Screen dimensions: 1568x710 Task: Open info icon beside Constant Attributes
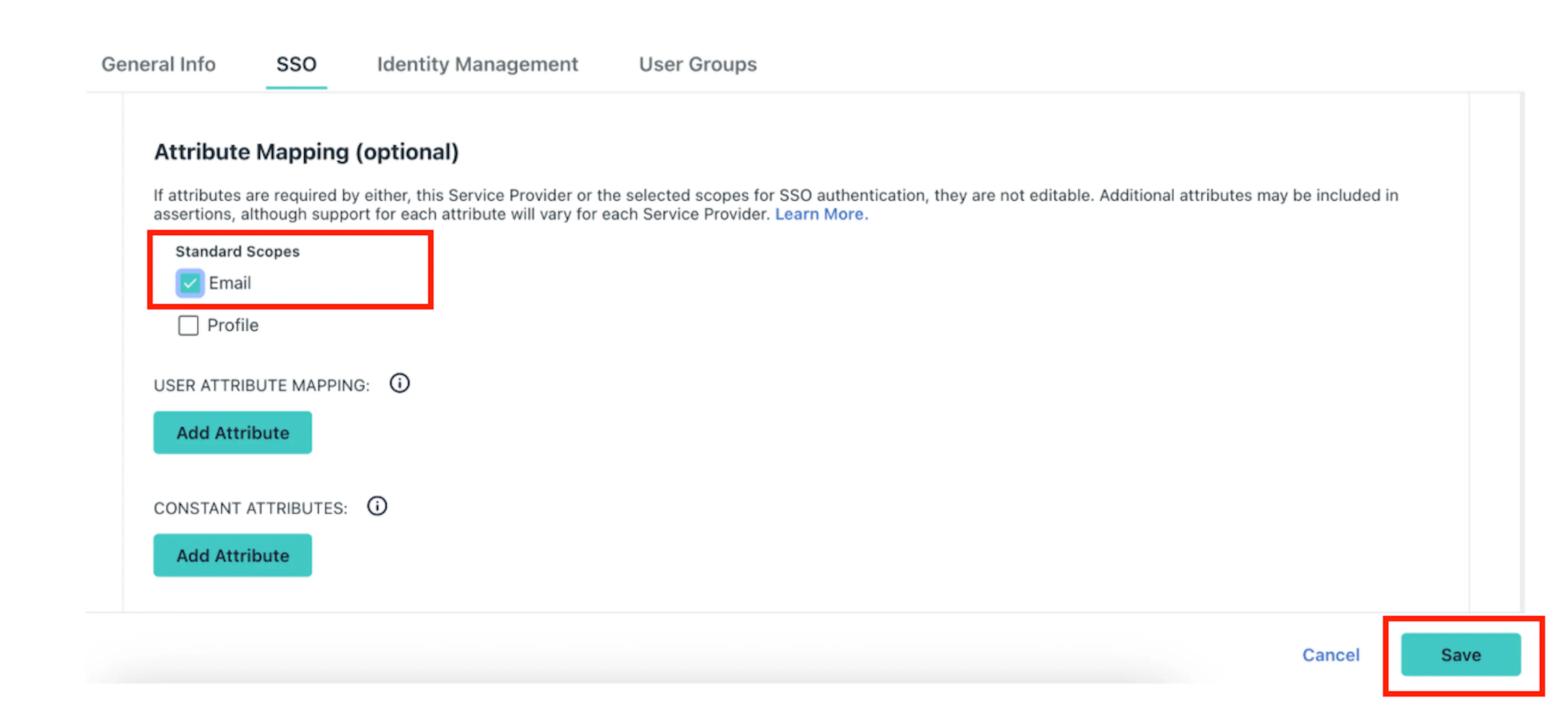377,506
